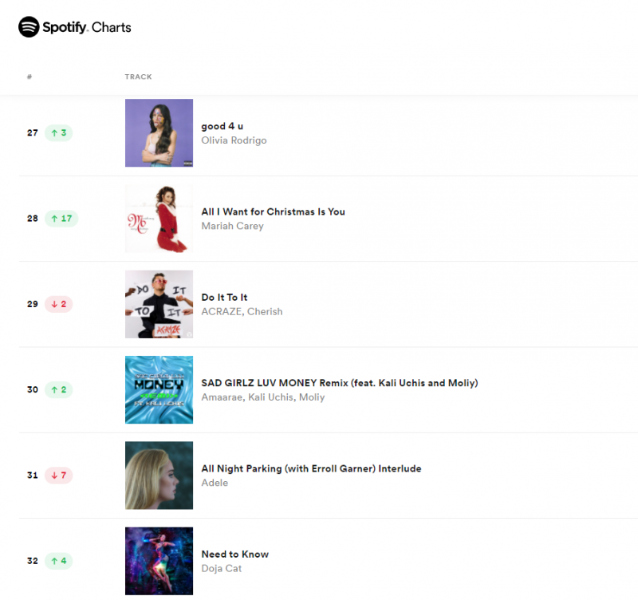
Task: Open Mariah Carey Christmas album artwork
Action: 159,218
